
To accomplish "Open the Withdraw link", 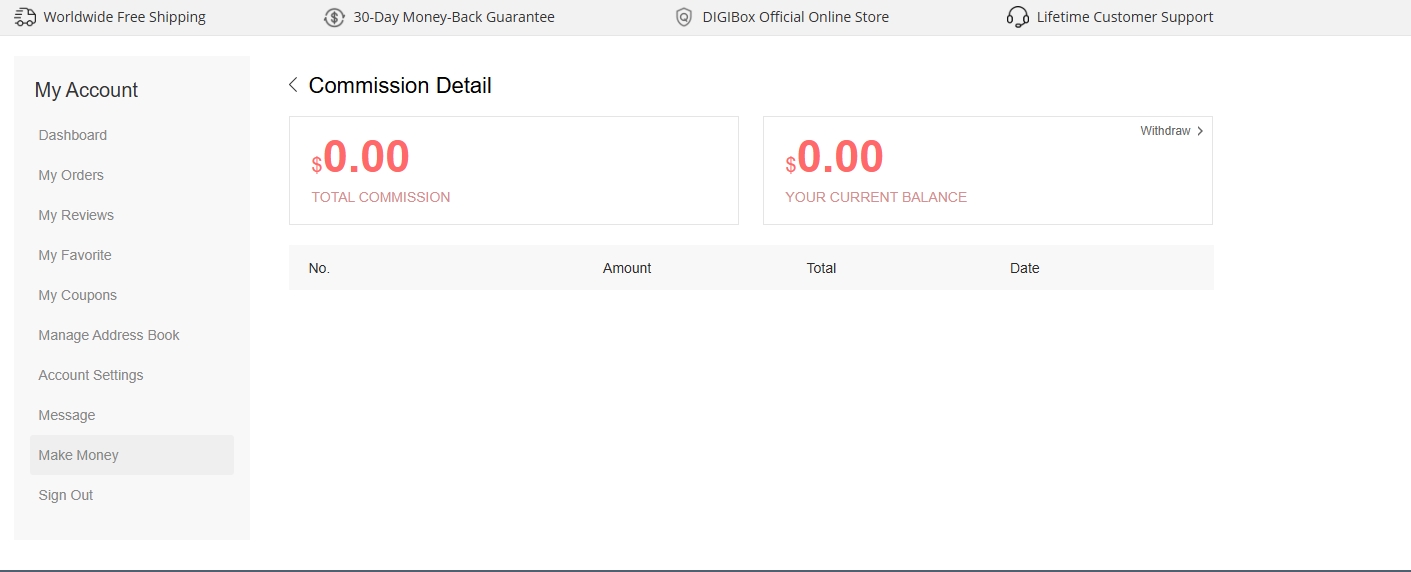I will coord(1166,131).
